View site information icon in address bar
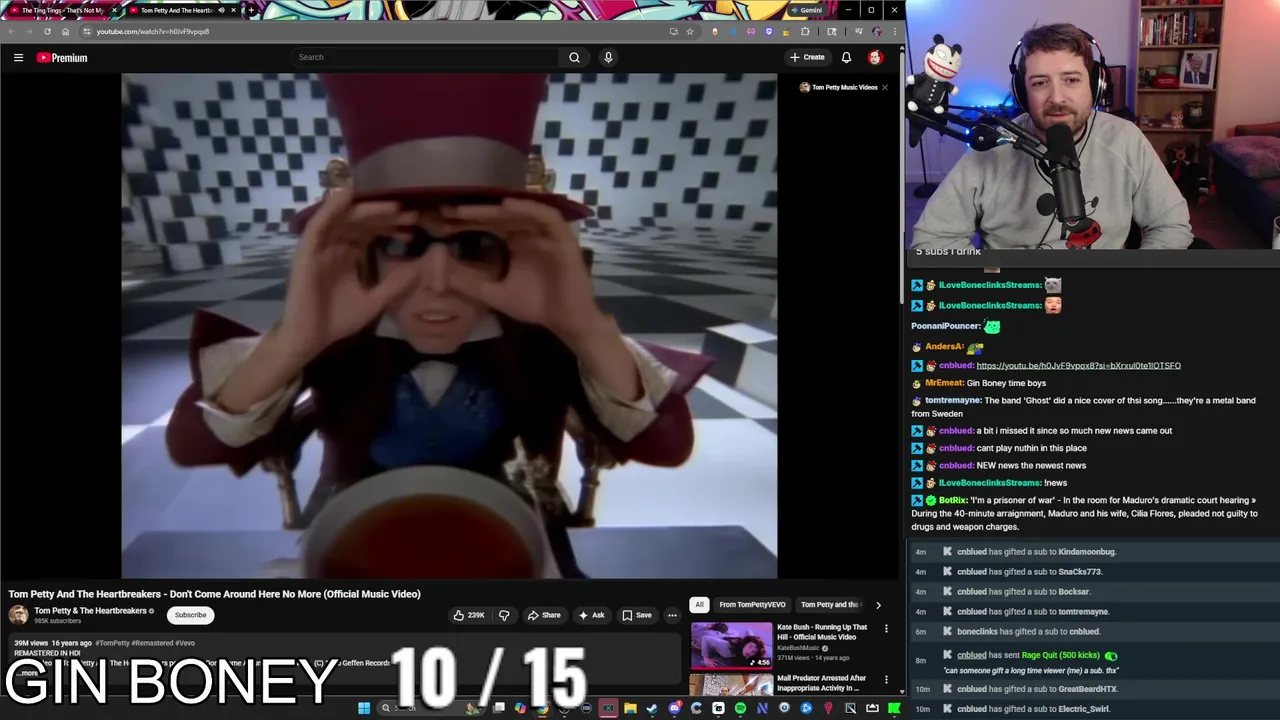Image resolution: width=1280 pixels, height=720 pixels. 87,31
